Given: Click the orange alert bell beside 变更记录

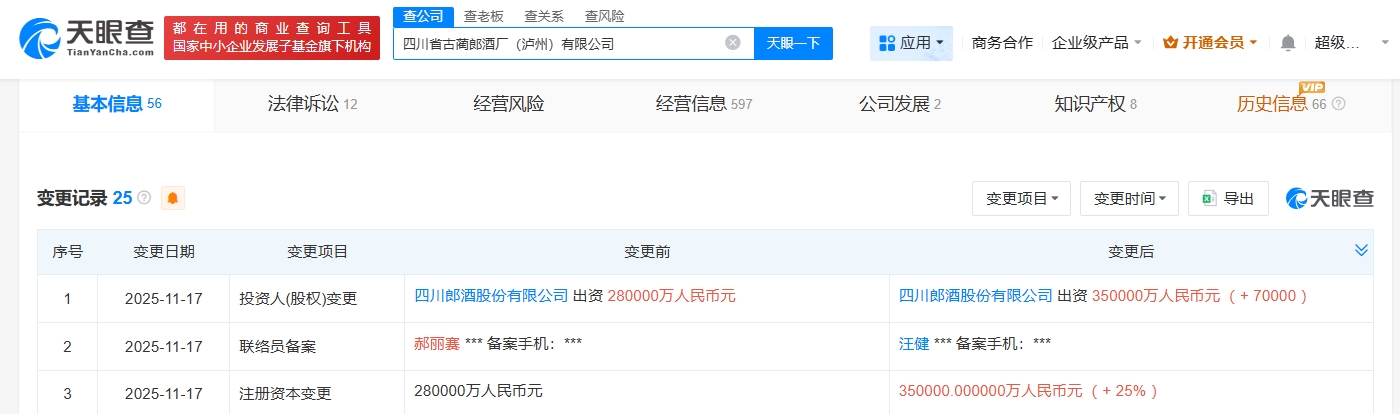Looking at the screenshot, I should 173,198.
